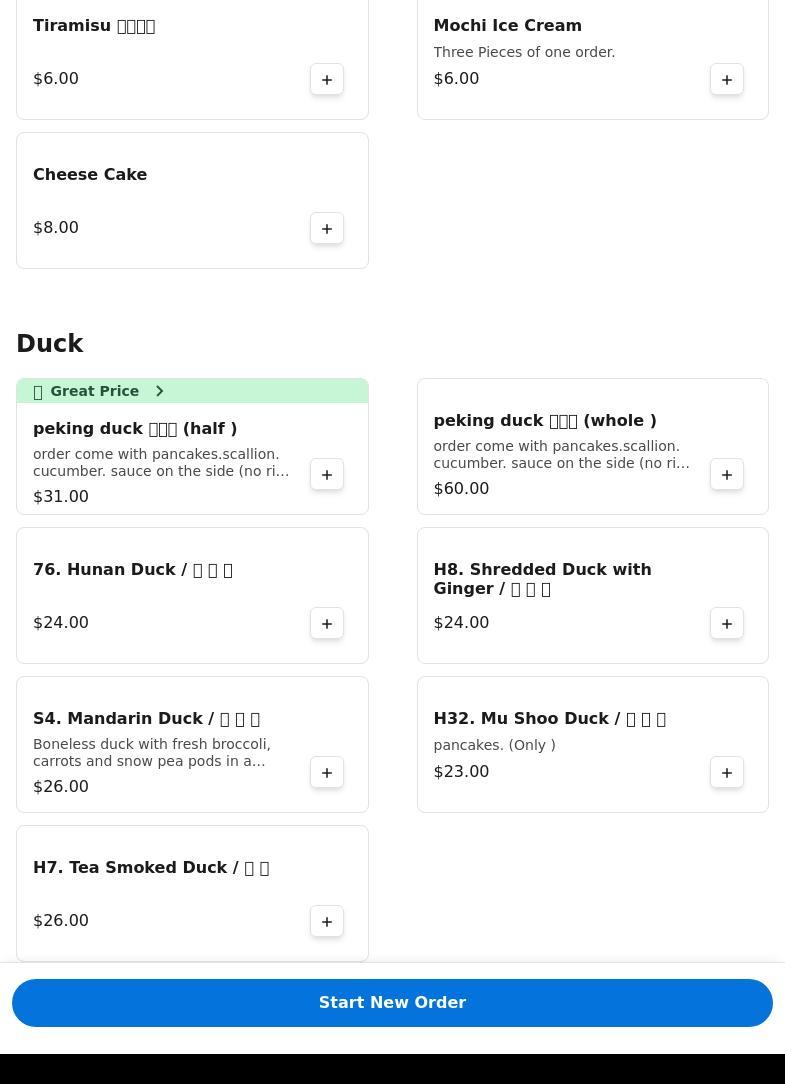Viewport: 785px width, 1084px height.
Task: Add half peking duck to the order
Action: tap(327, 474)
